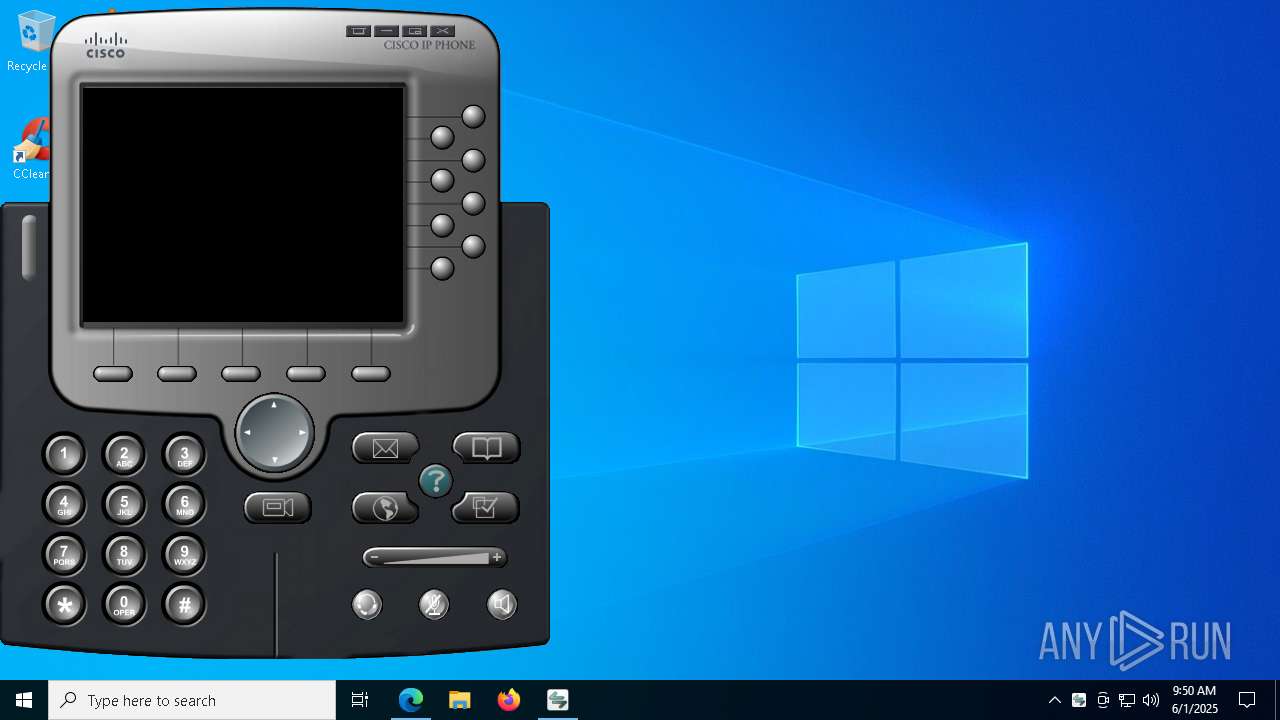
Task: Open the notification center
Action: coord(1247,700)
